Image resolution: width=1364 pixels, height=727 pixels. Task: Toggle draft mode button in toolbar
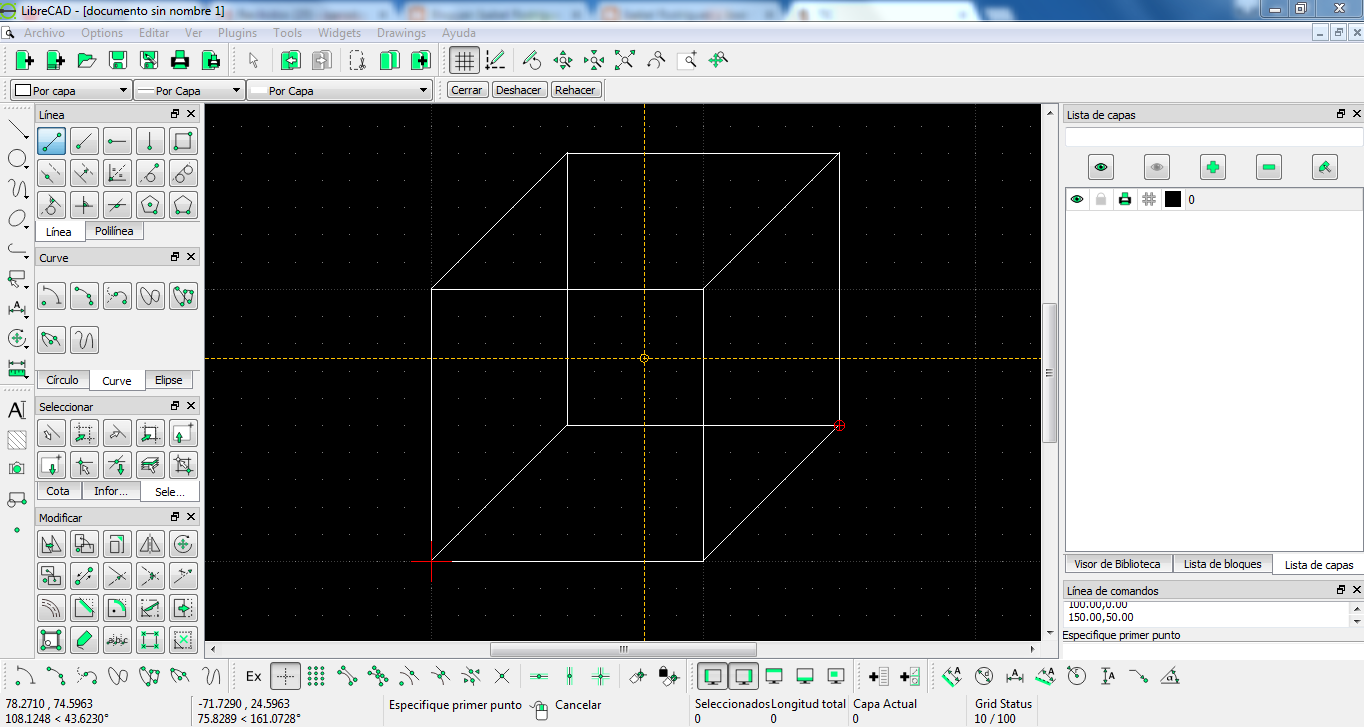[x=495, y=60]
